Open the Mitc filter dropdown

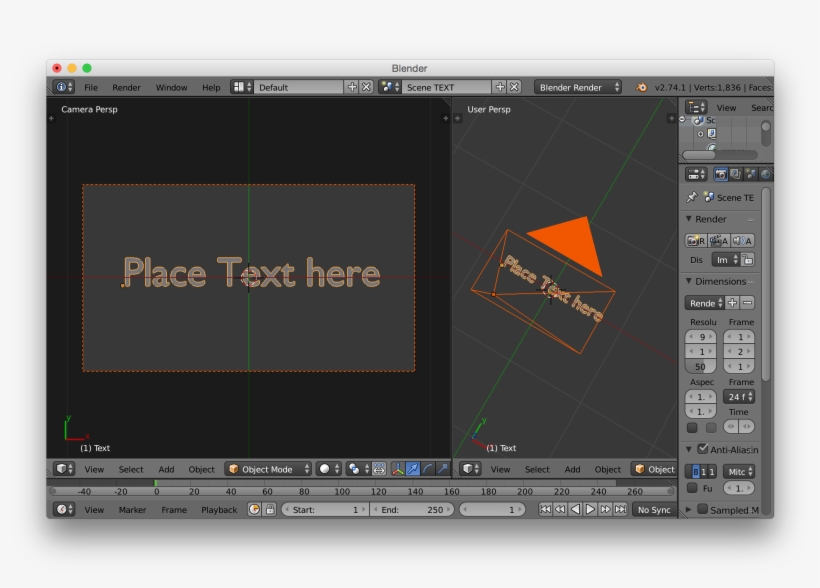pos(739,472)
